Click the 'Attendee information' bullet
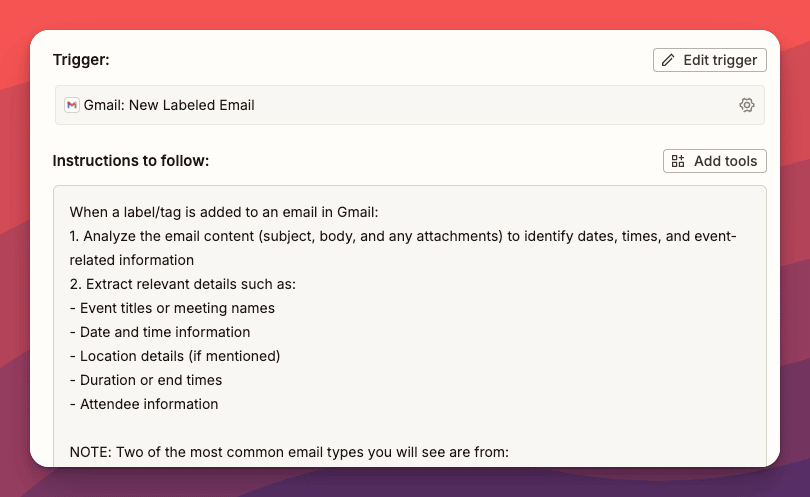The height and width of the screenshot is (497, 810). click(144, 404)
